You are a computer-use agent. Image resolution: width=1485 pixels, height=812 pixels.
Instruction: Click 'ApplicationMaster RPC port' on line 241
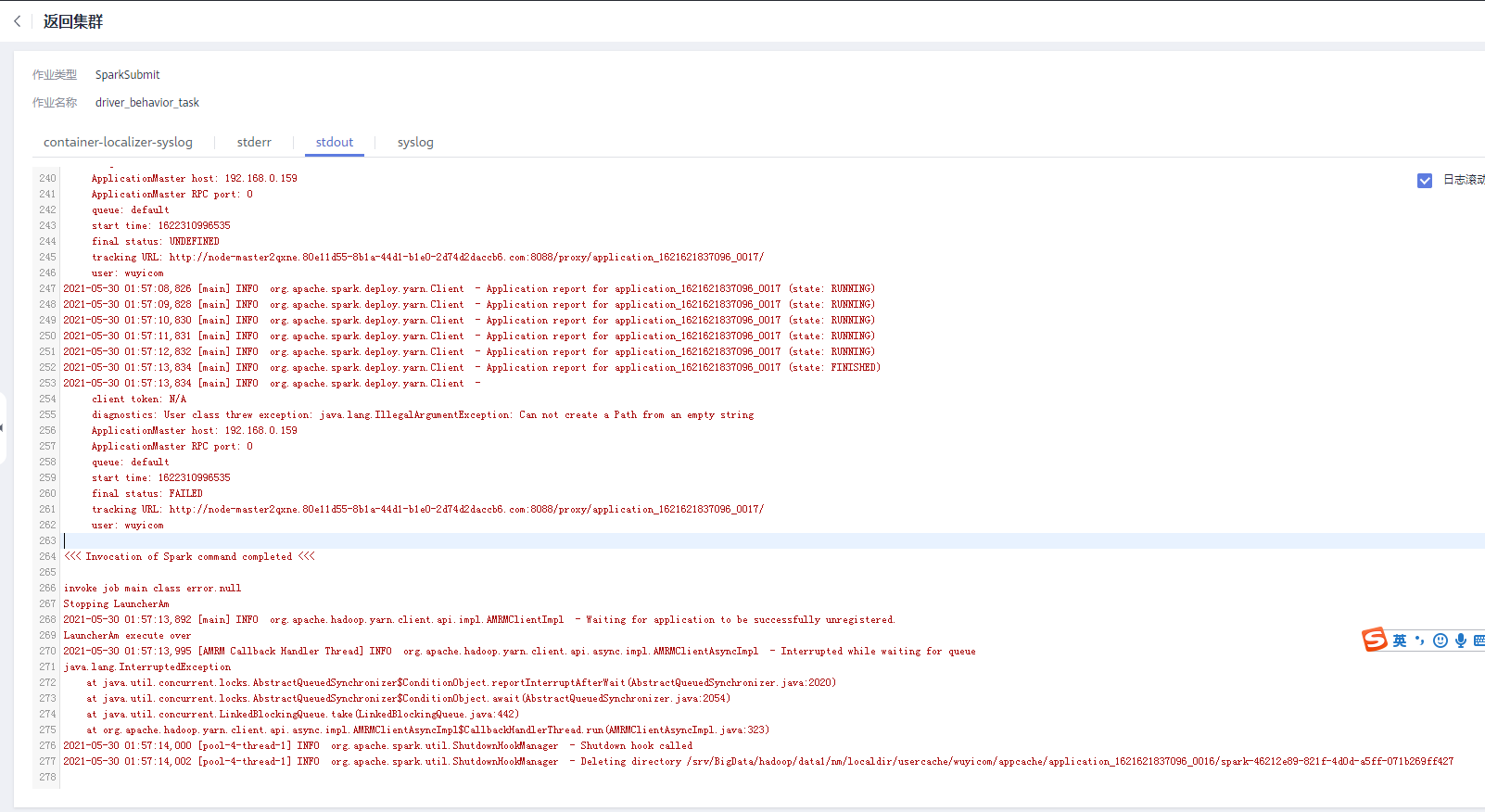pos(172,195)
